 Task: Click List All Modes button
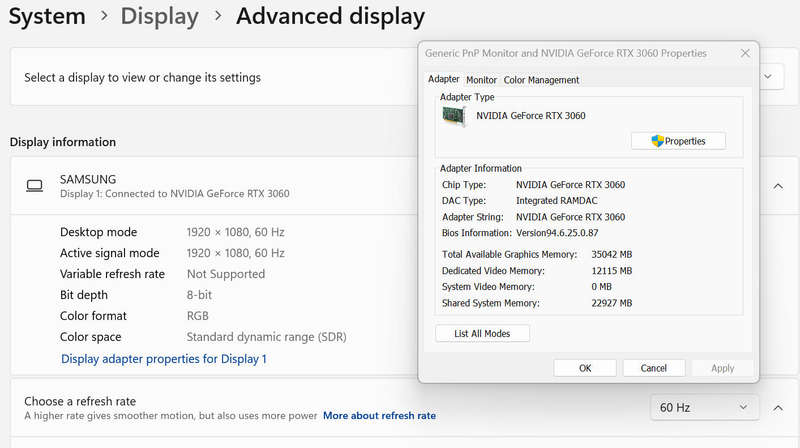pyautogui.click(x=482, y=334)
